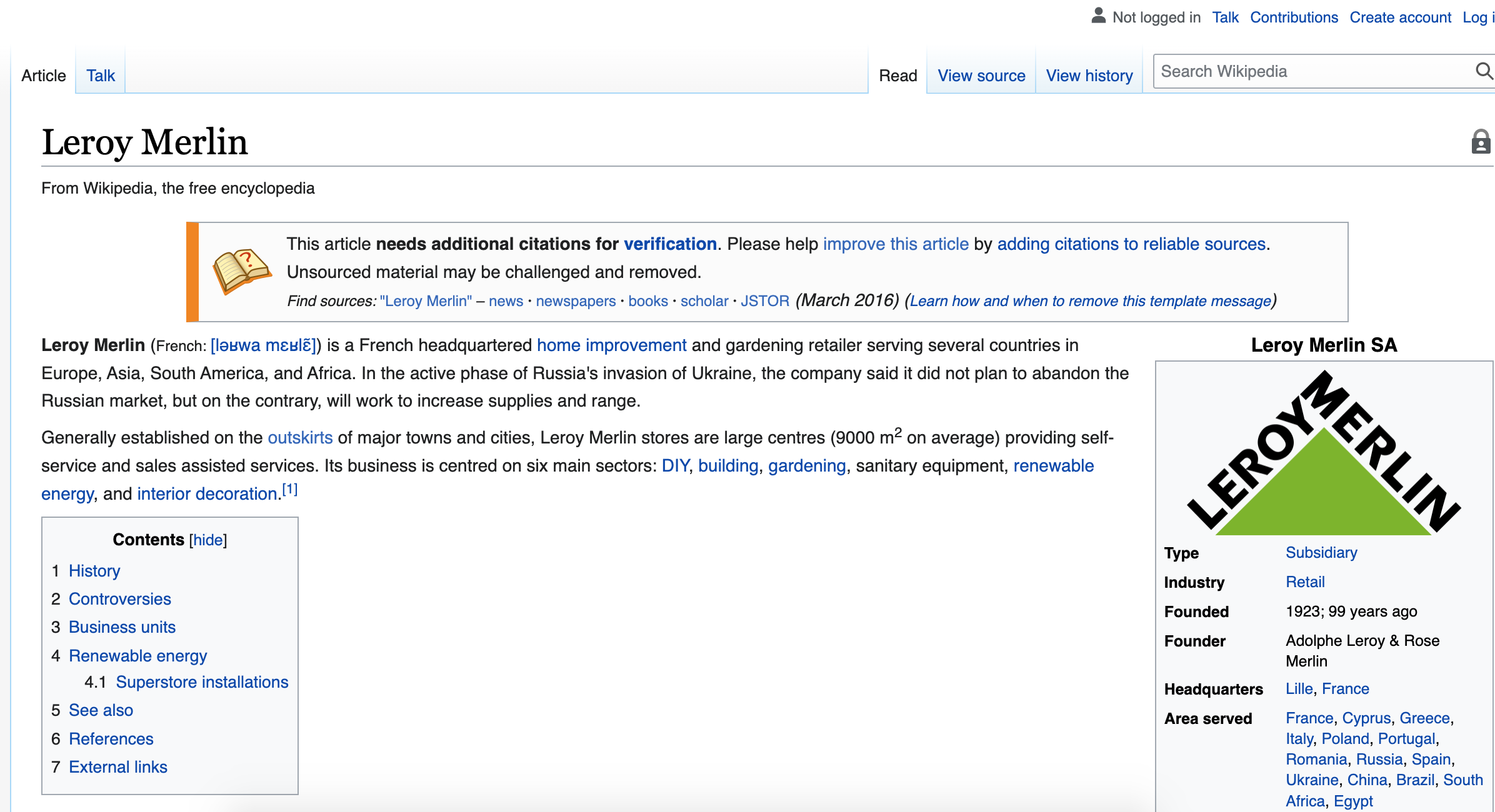Open the interior decoration link
The image size is (1495, 812).
[207, 494]
